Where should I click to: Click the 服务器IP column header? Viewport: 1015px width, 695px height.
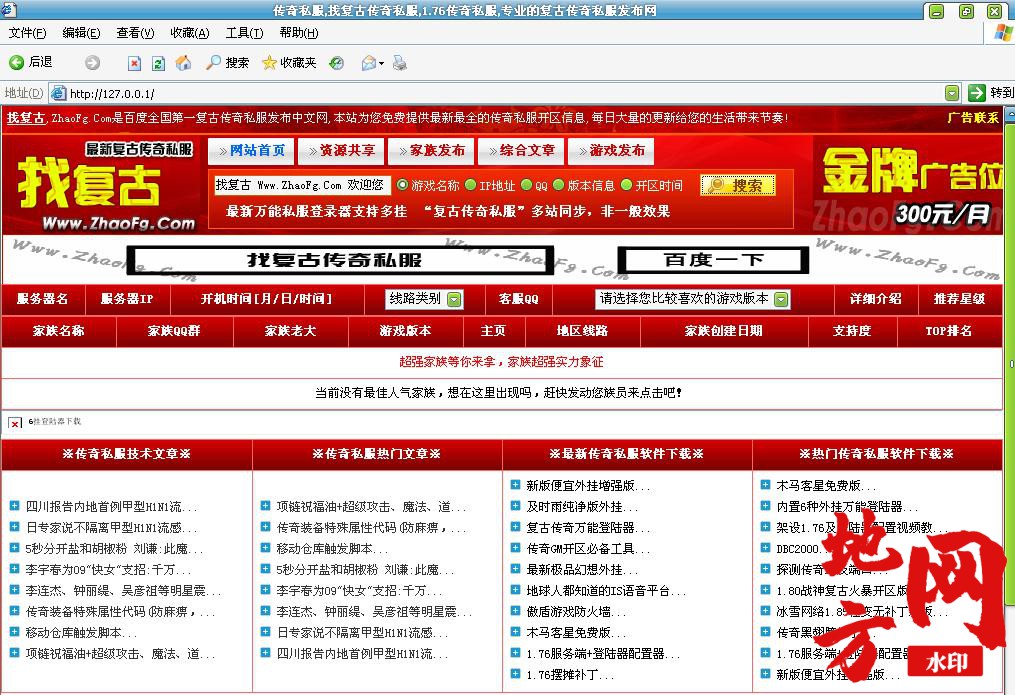coord(127,299)
